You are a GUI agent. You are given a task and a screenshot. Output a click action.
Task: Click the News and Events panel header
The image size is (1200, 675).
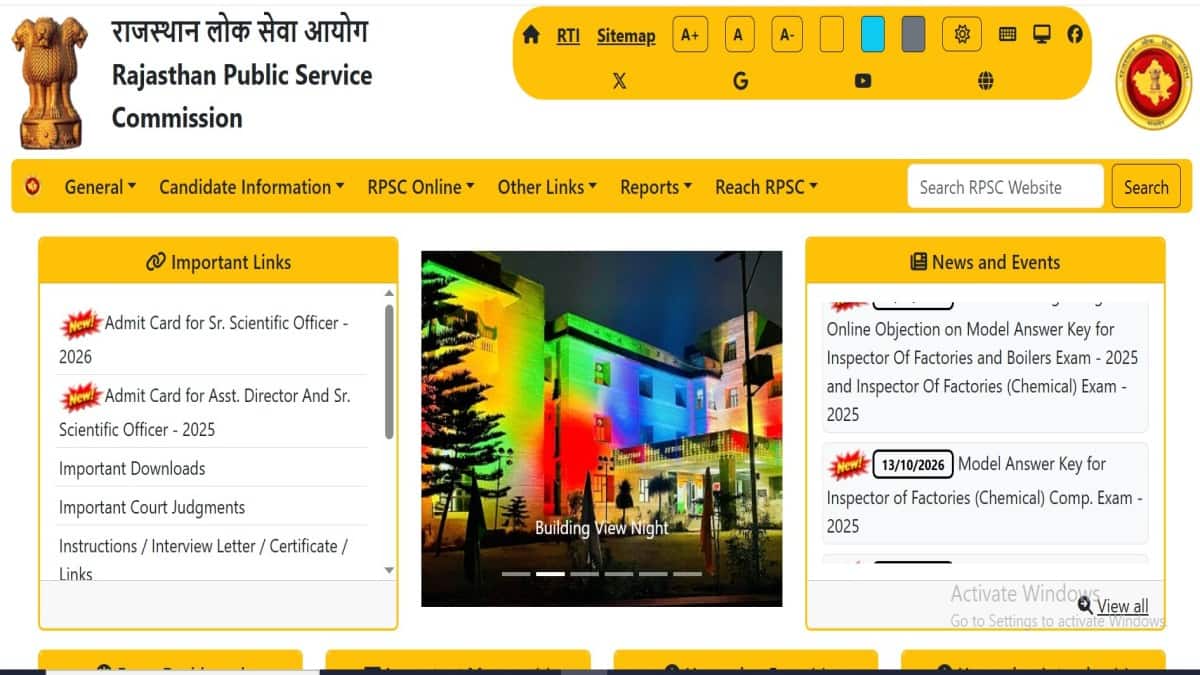[985, 262]
